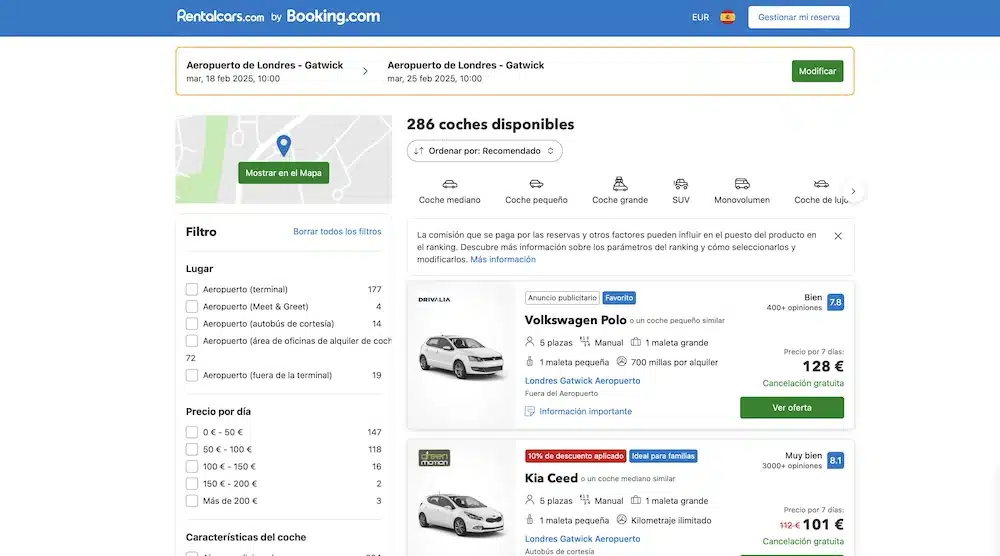Check Aeropuerto (terminal) filter
The height and width of the screenshot is (556, 1000).
pyautogui.click(x=192, y=289)
